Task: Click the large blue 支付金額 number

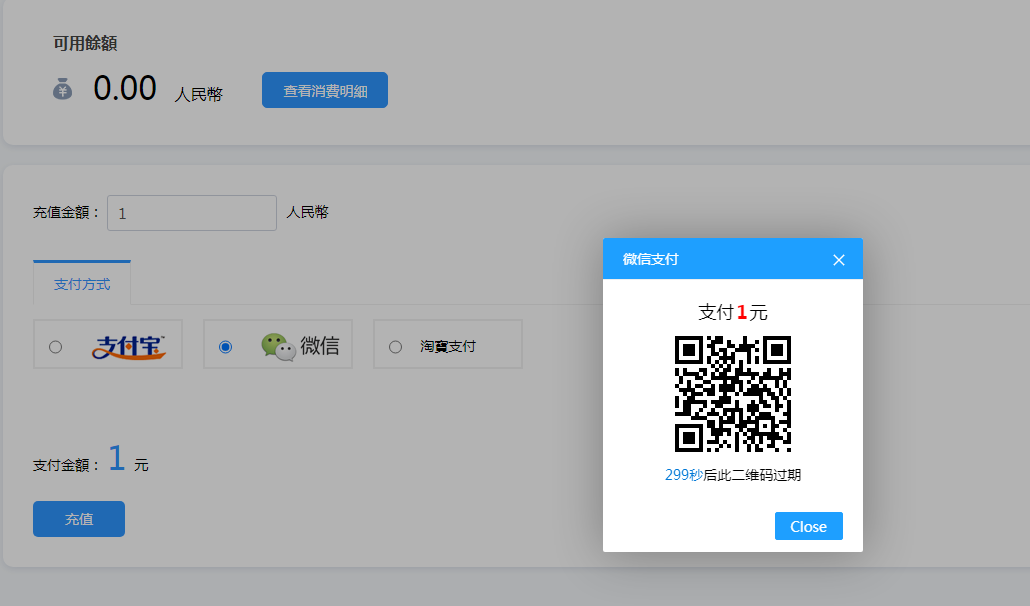Action: pyautogui.click(x=117, y=459)
